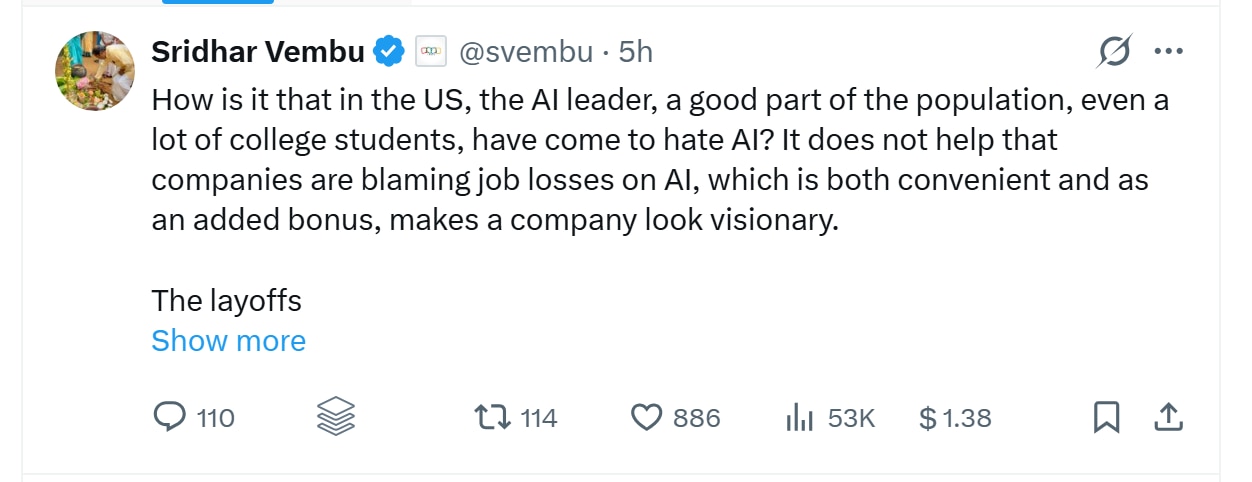Click the reply speech bubble icon
Screen dimensions: 1252x482
click(x=169, y=417)
